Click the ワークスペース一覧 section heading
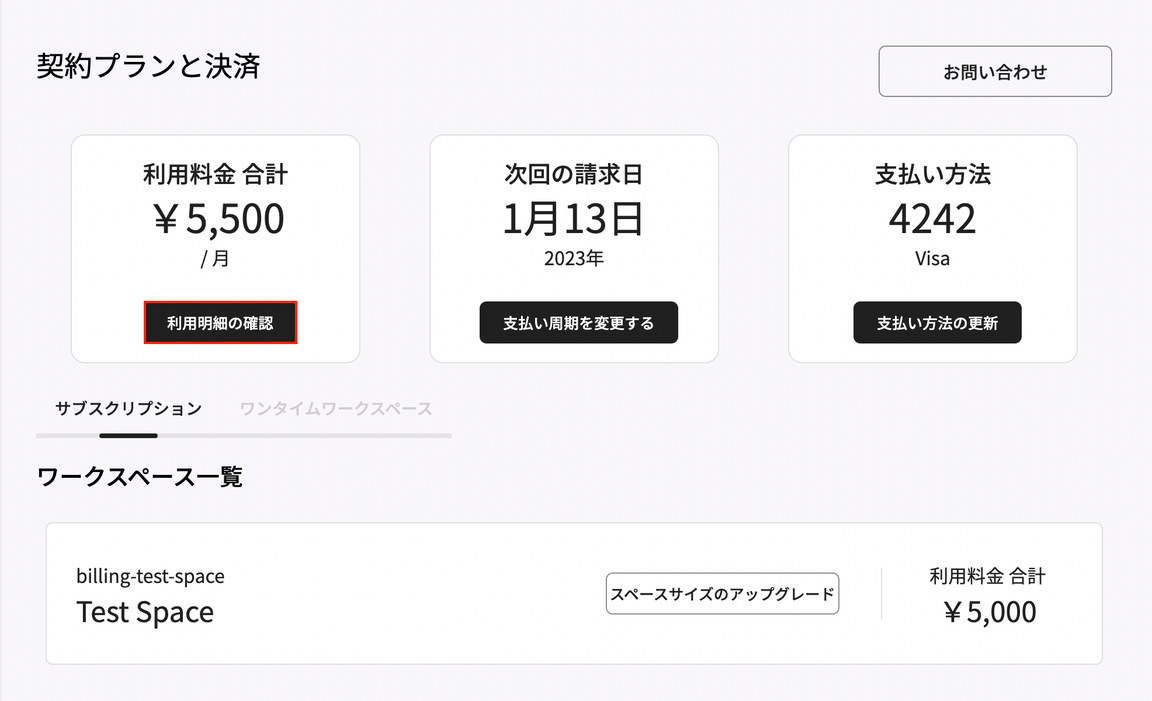 coord(140,477)
